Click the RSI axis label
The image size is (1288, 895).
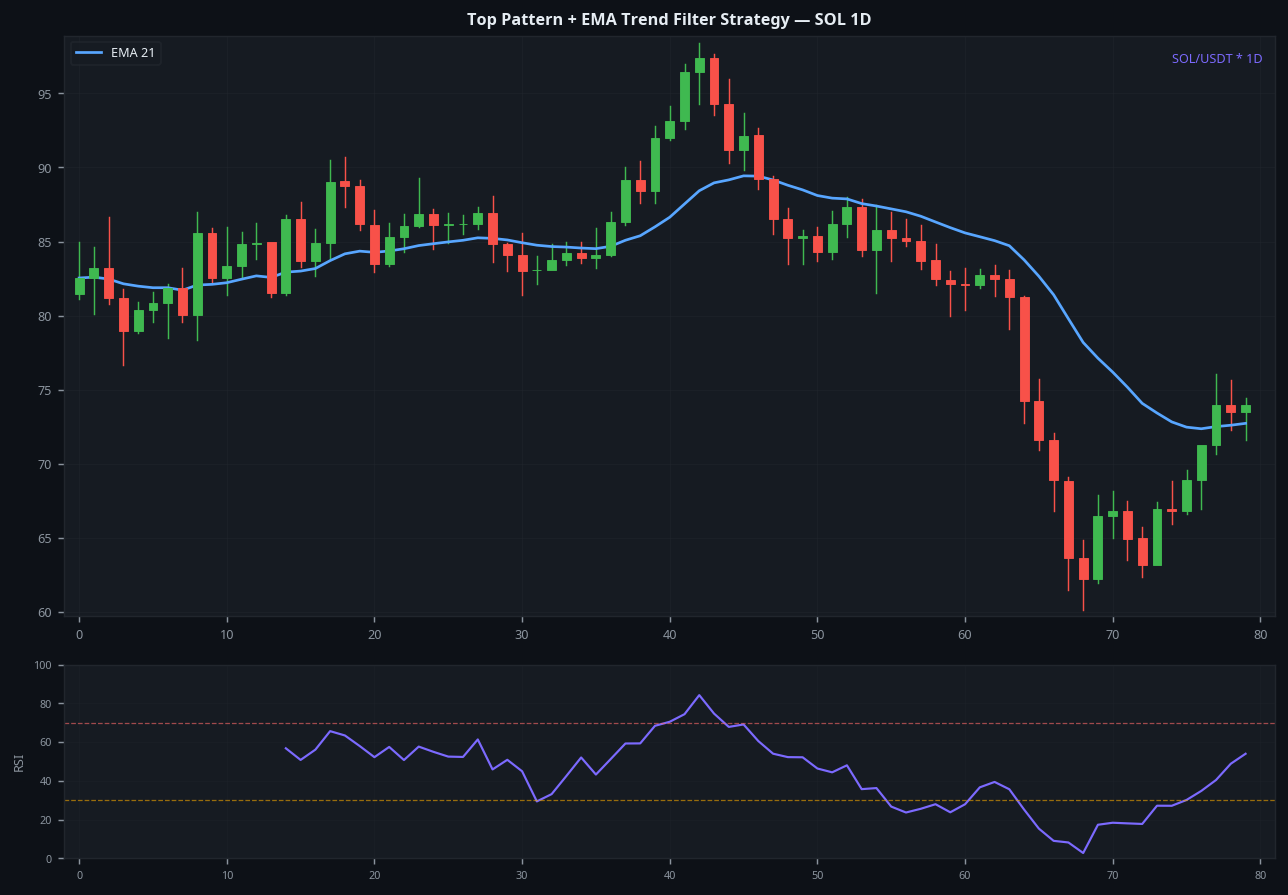(19, 762)
